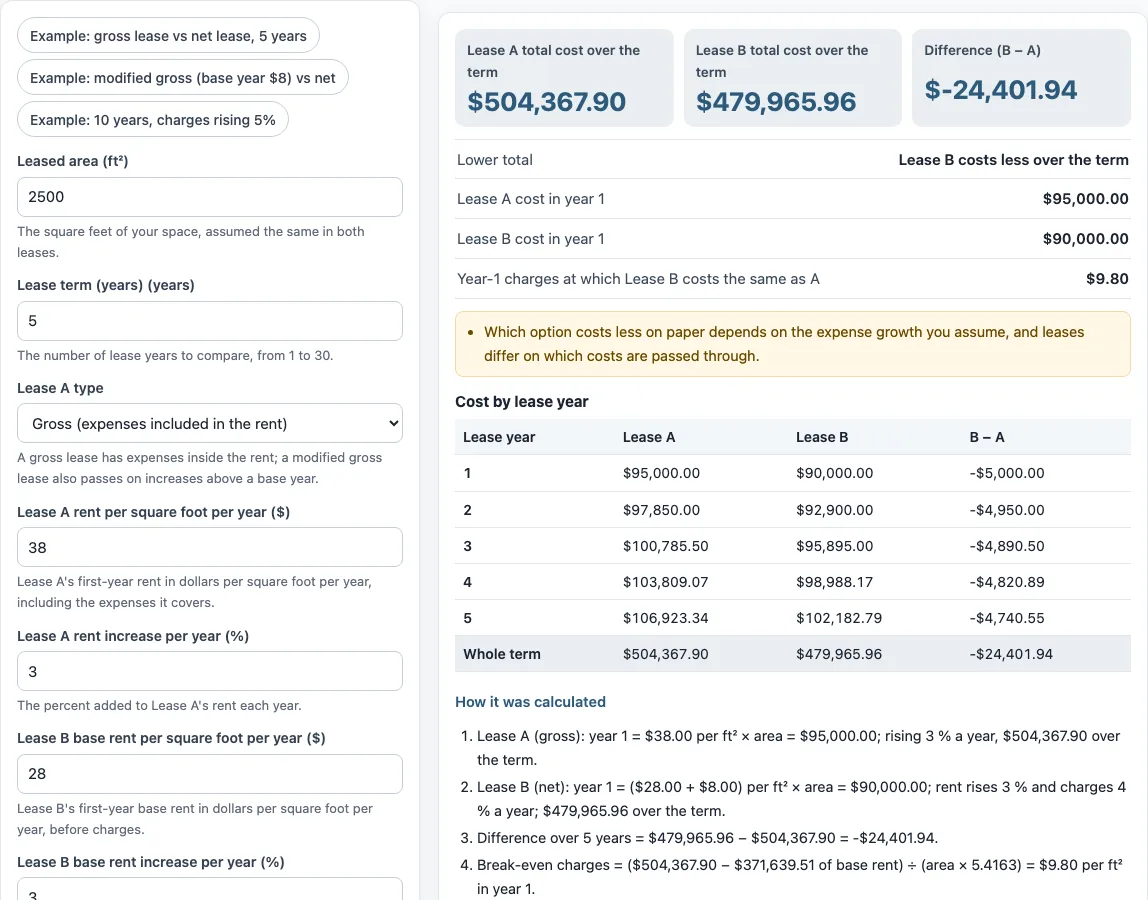Select the Lease A cost in year 1 value $95,000.00
1148x900 pixels.
[x=1085, y=199]
